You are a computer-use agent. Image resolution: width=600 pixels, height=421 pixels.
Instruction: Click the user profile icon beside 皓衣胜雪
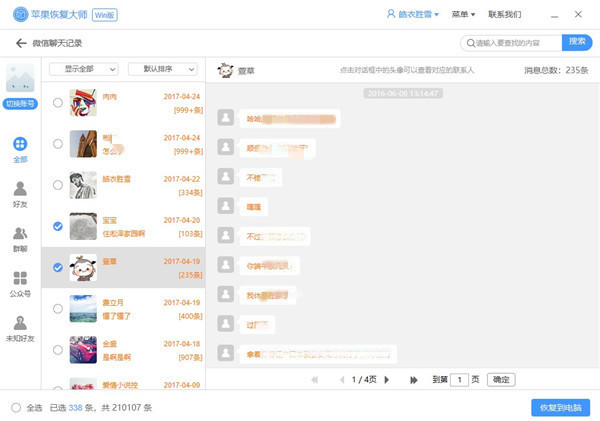[391, 14]
